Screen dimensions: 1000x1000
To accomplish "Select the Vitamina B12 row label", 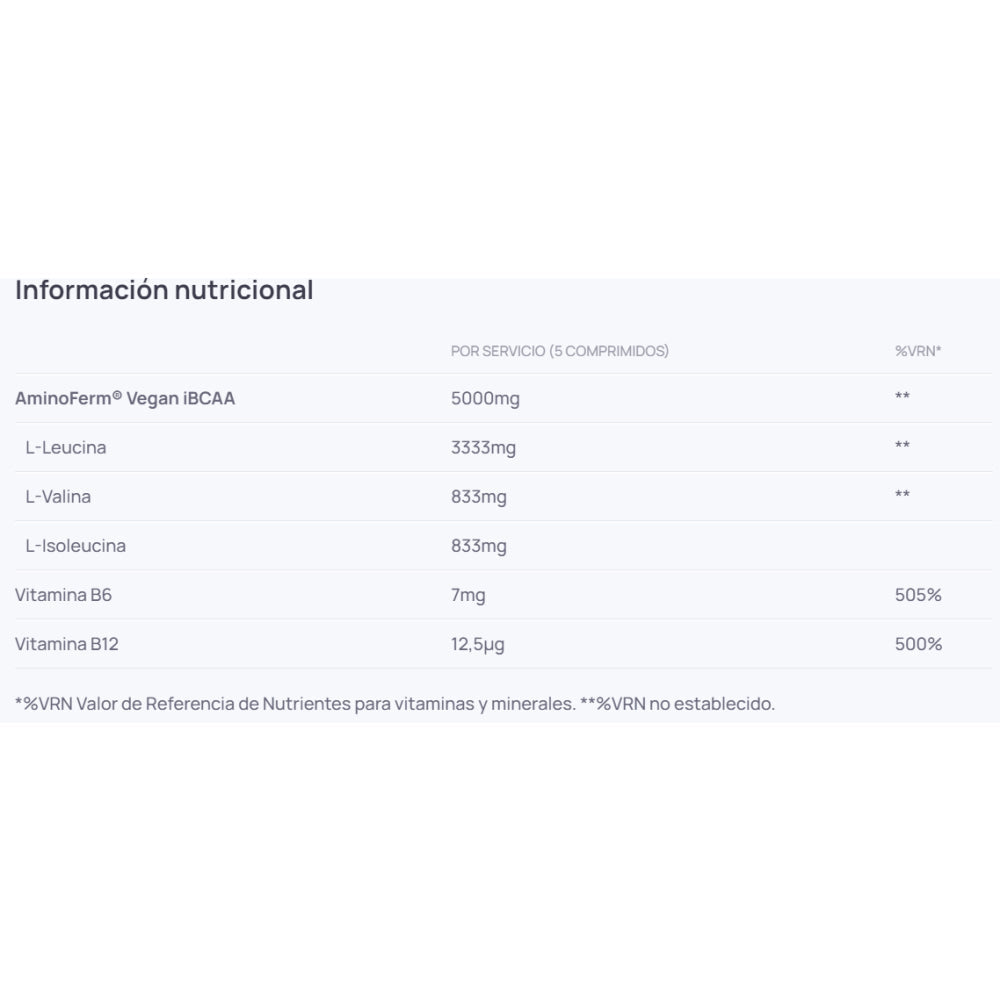I will pos(66,644).
